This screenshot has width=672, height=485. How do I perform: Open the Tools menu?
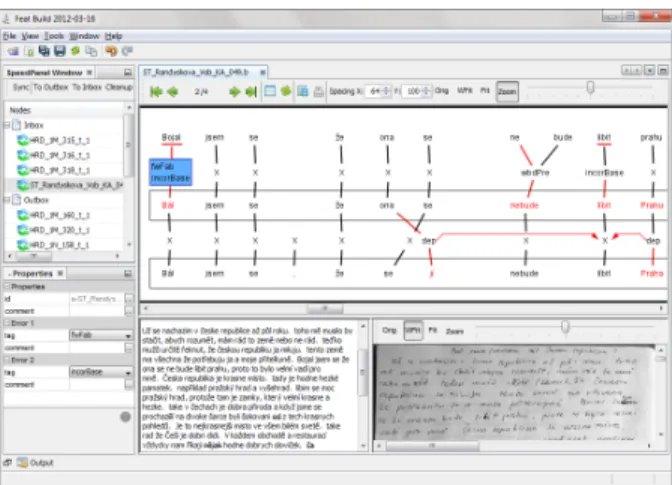54,36
